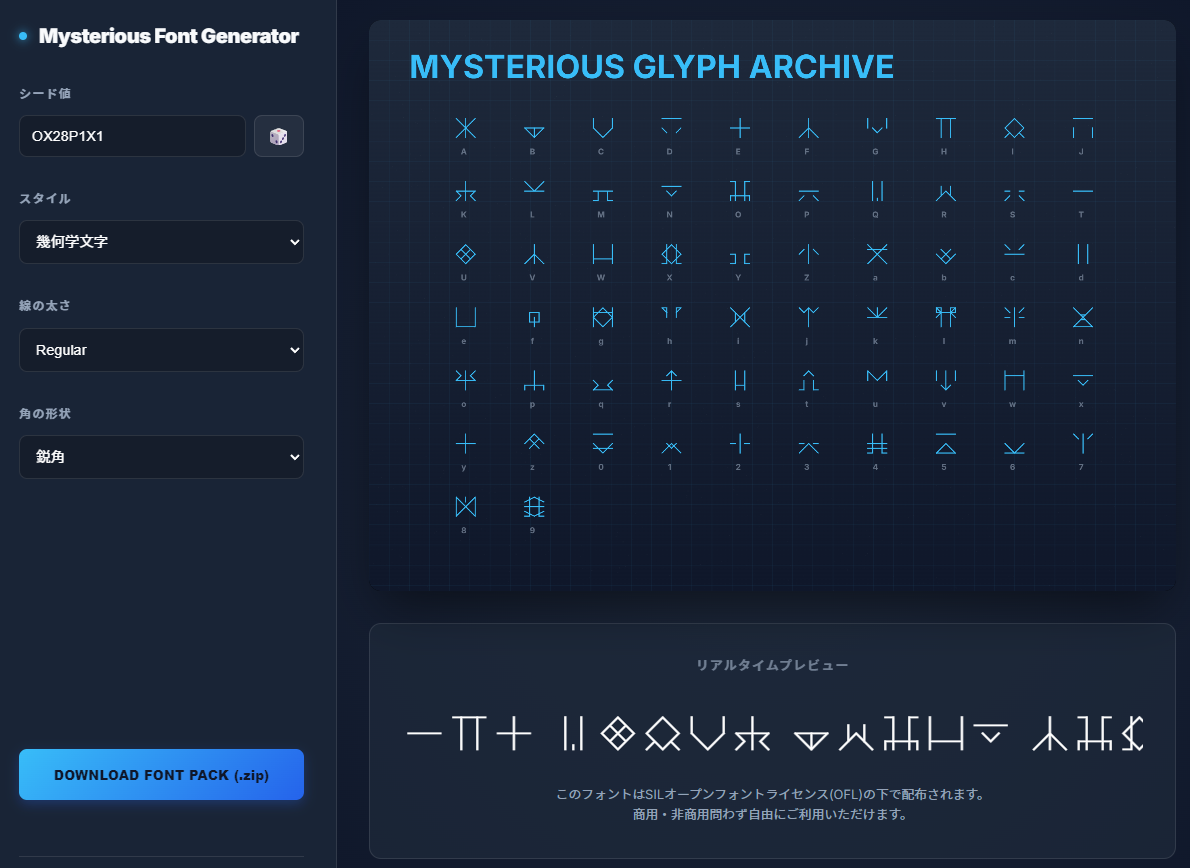Select the glyph for digit 9
This screenshot has width=1190, height=868.
[x=534, y=506]
